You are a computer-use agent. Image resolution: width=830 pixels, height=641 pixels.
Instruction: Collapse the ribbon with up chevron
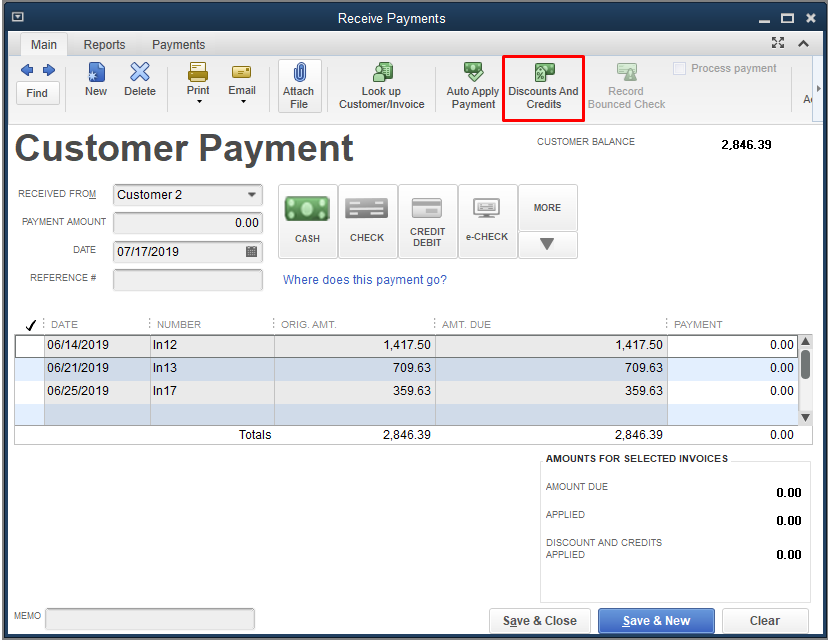803,43
